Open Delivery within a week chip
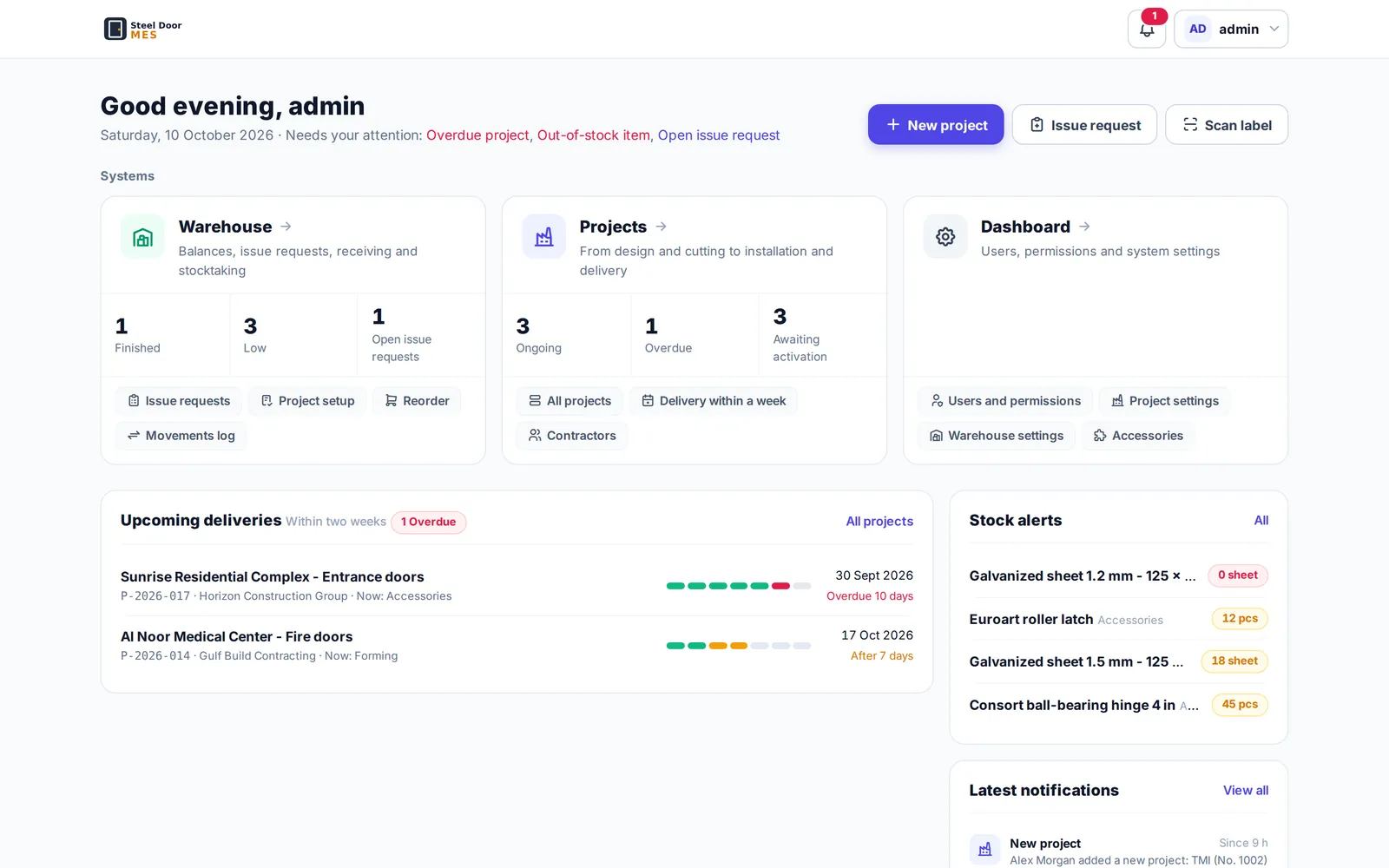1389x868 pixels. click(714, 401)
